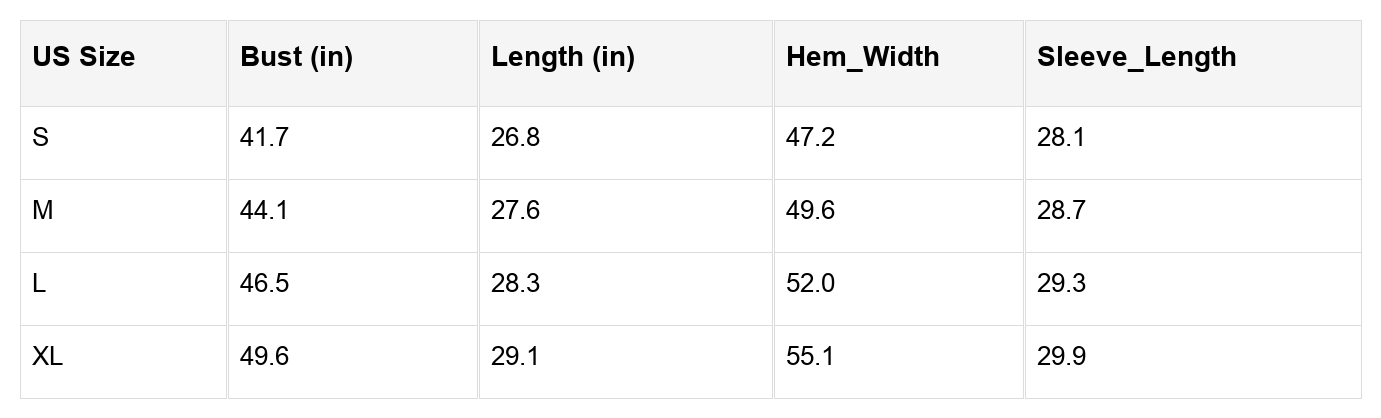The image size is (1381, 418).
Task: Select the bust value 44.1 cell
Action: pos(264,210)
